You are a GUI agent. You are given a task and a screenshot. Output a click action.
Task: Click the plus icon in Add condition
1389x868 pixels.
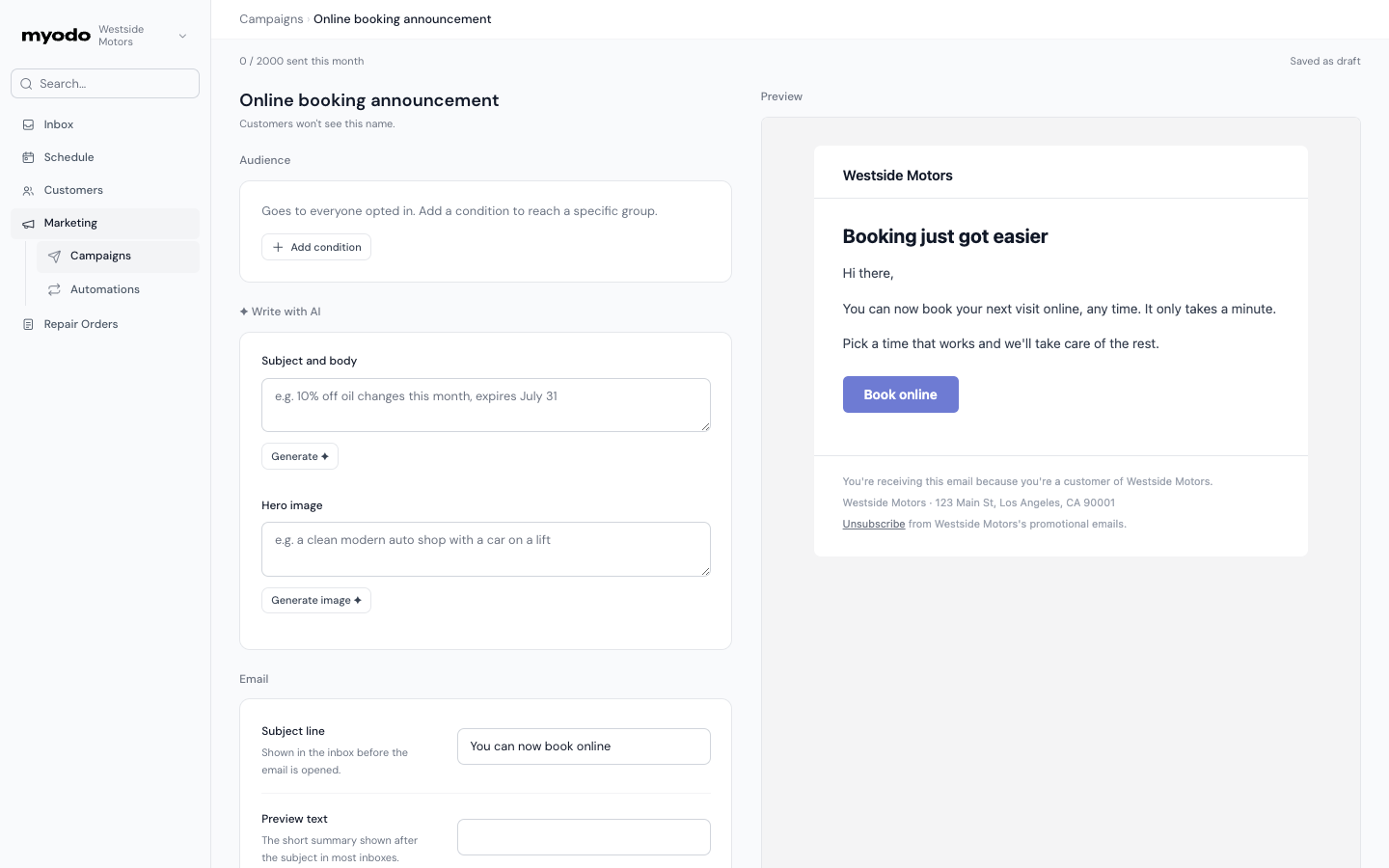click(278, 247)
